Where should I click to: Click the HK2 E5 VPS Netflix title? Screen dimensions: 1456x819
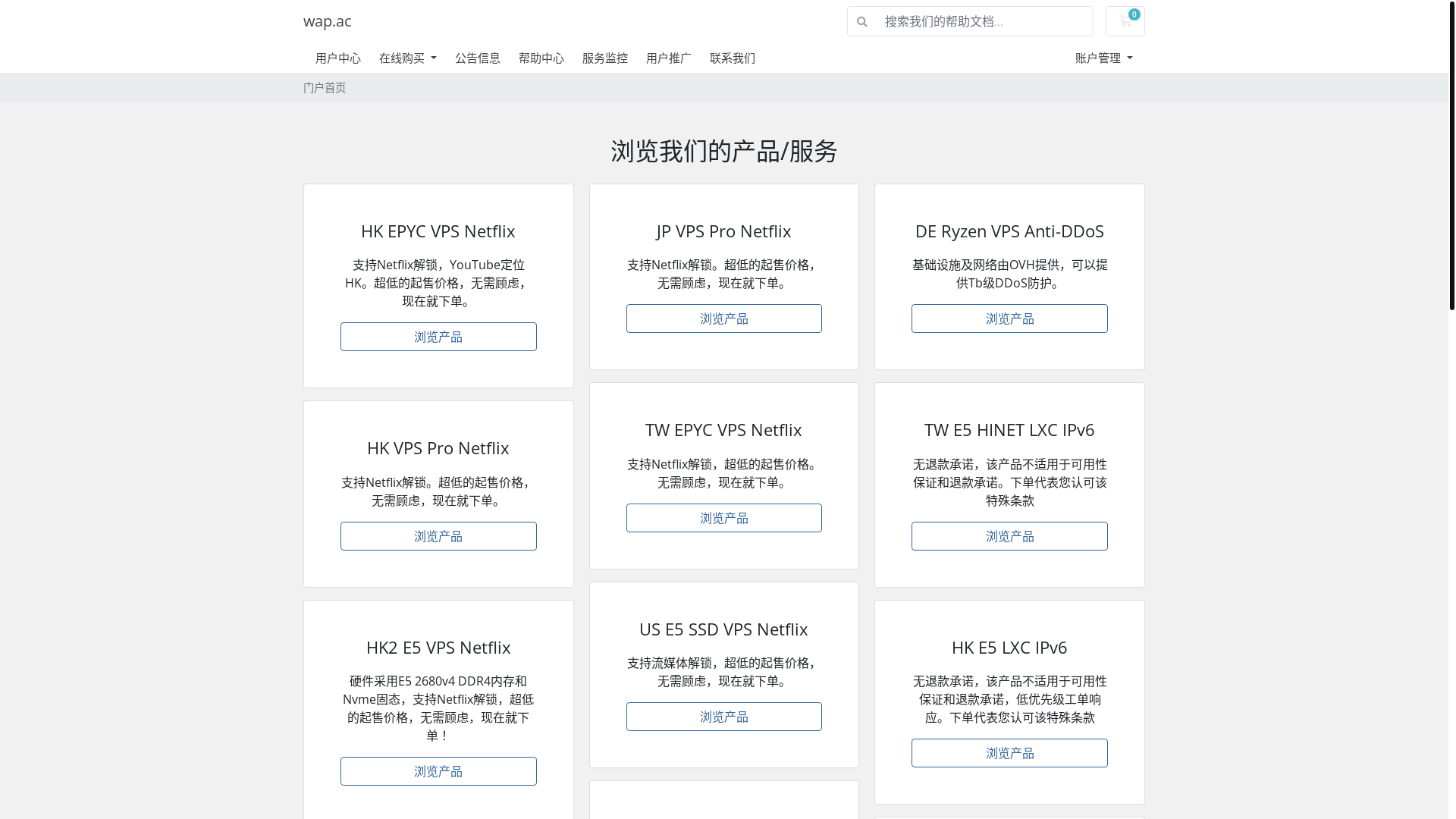(x=438, y=648)
